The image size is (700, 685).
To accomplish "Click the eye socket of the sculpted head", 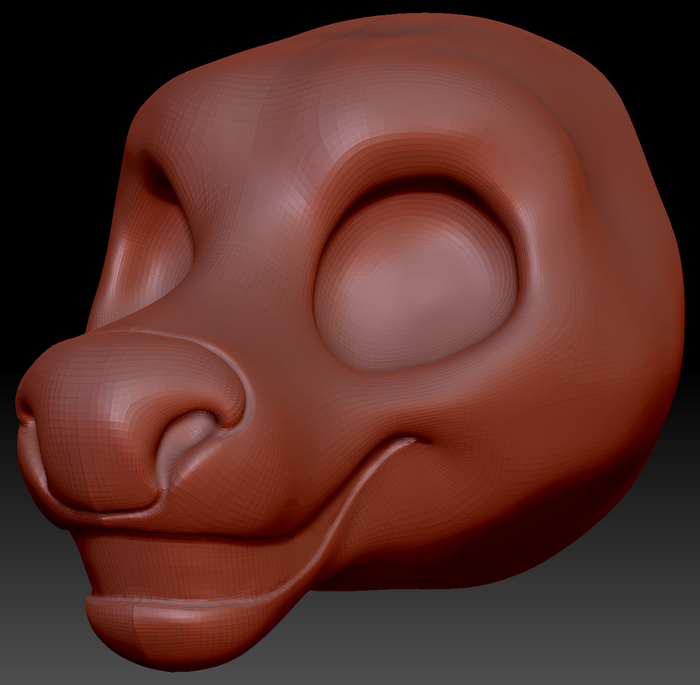I will click(x=416, y=279).
